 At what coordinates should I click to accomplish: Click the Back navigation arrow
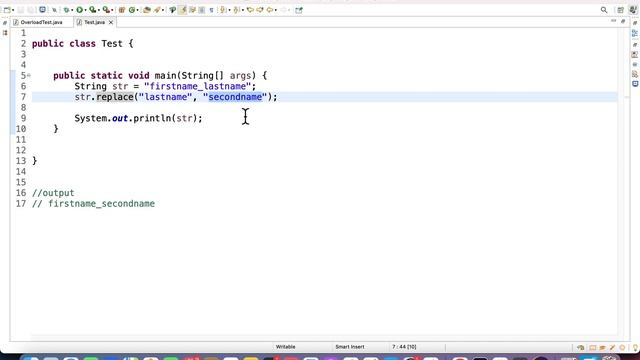coord(270,10)
